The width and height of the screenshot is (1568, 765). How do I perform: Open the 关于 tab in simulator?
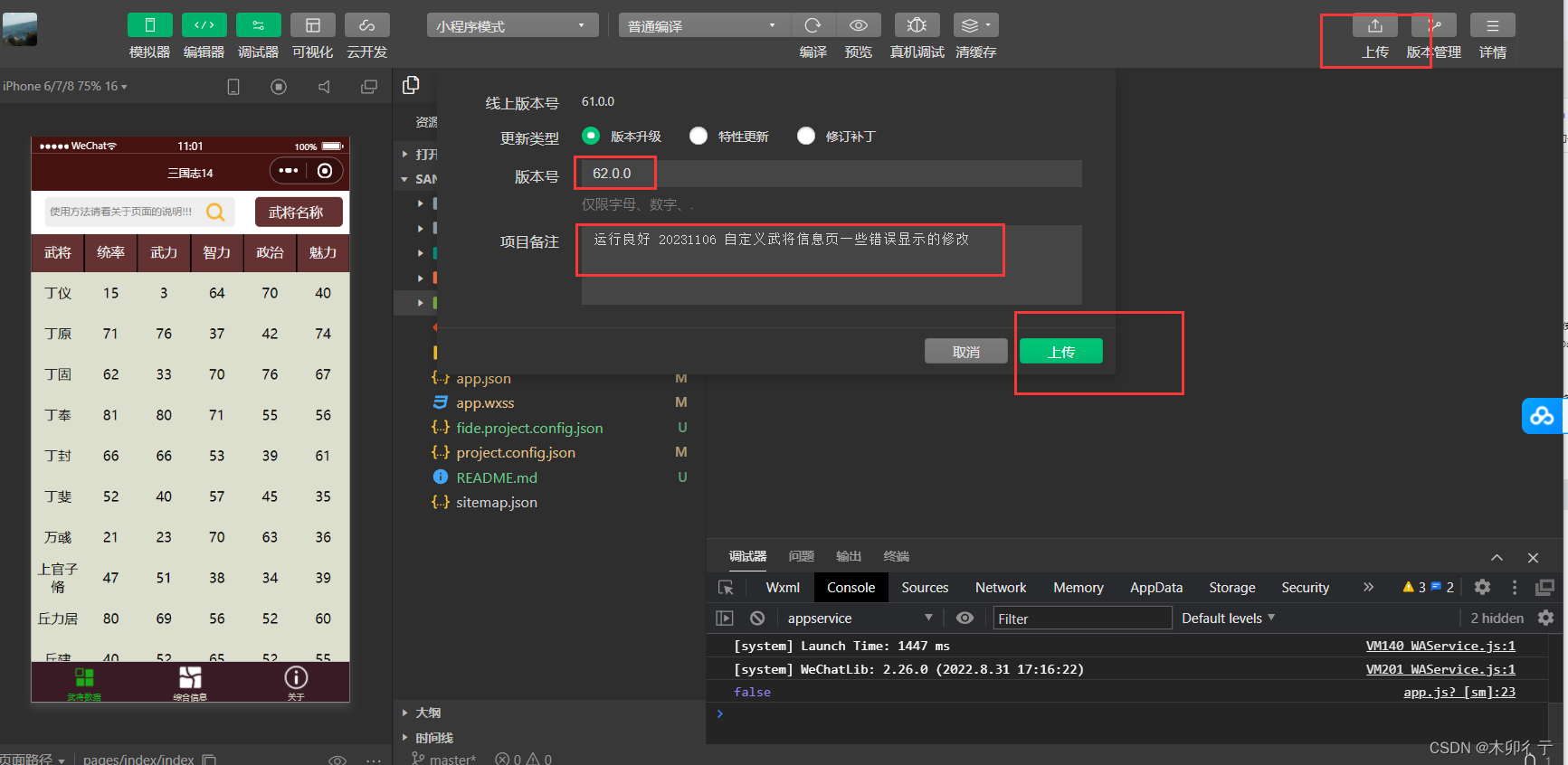tap(296, 683)
